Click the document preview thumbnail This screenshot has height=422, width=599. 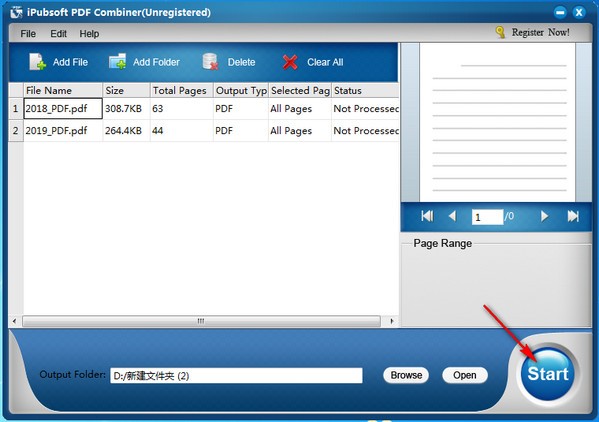pos(497,122)
